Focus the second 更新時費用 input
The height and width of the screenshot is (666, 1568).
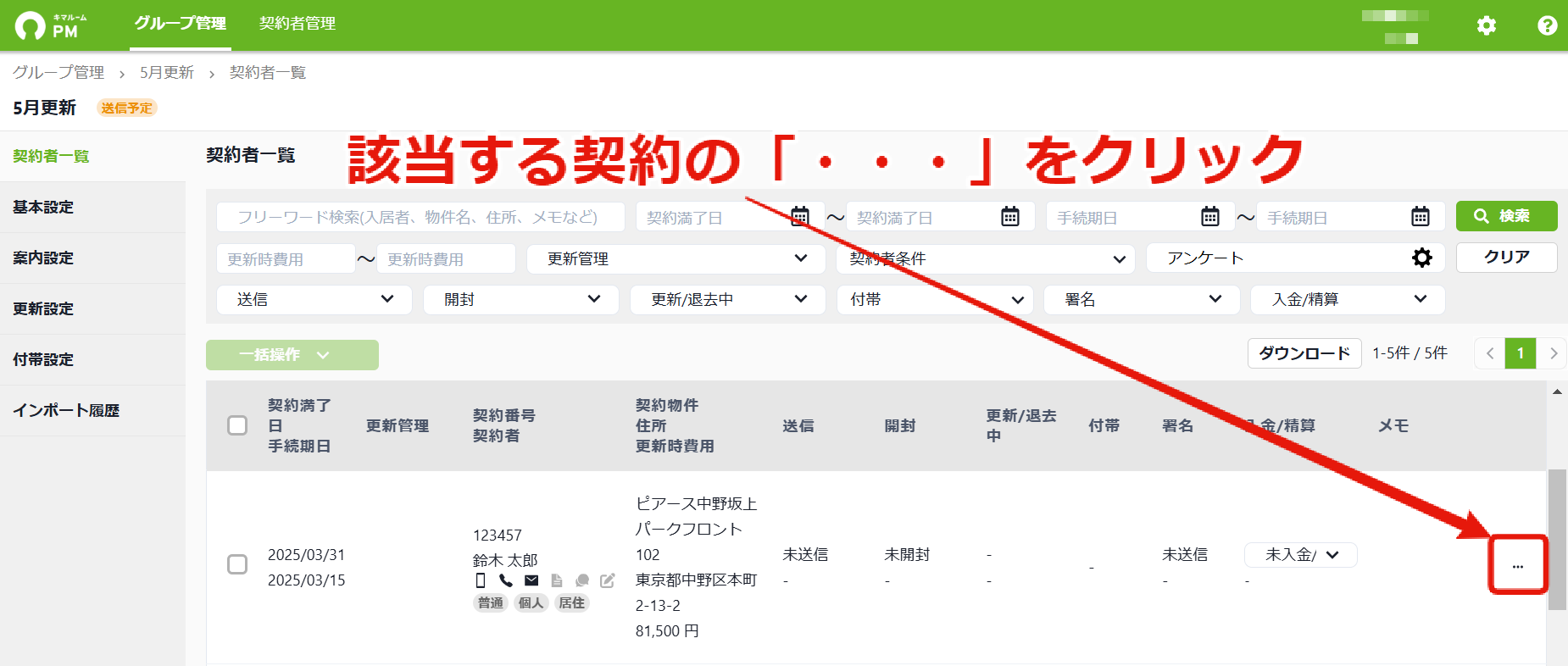446,258
